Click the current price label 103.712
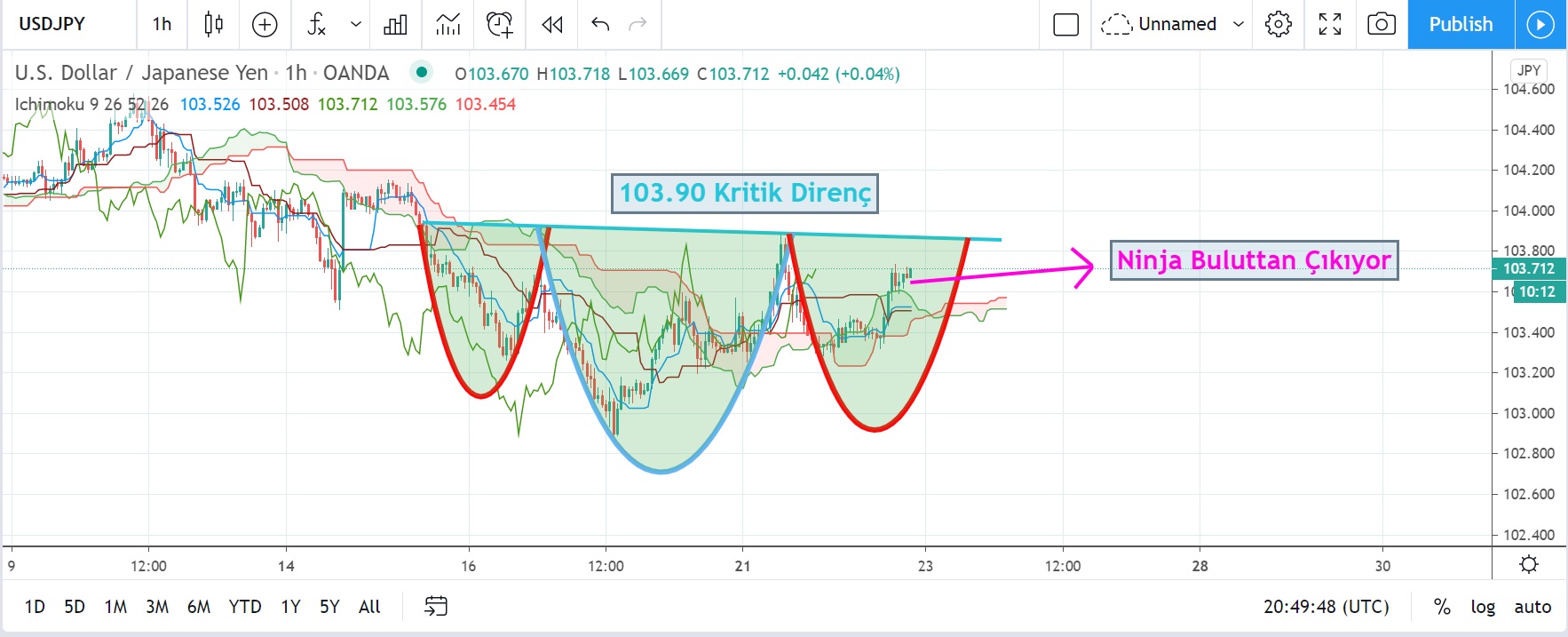The width and height of the screenshot is (1568, 637). coord(1529,268)
